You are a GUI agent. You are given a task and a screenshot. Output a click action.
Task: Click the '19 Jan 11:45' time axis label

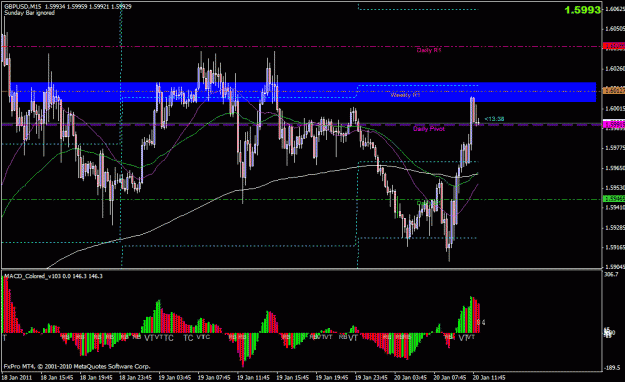click(x=253, y=377)
